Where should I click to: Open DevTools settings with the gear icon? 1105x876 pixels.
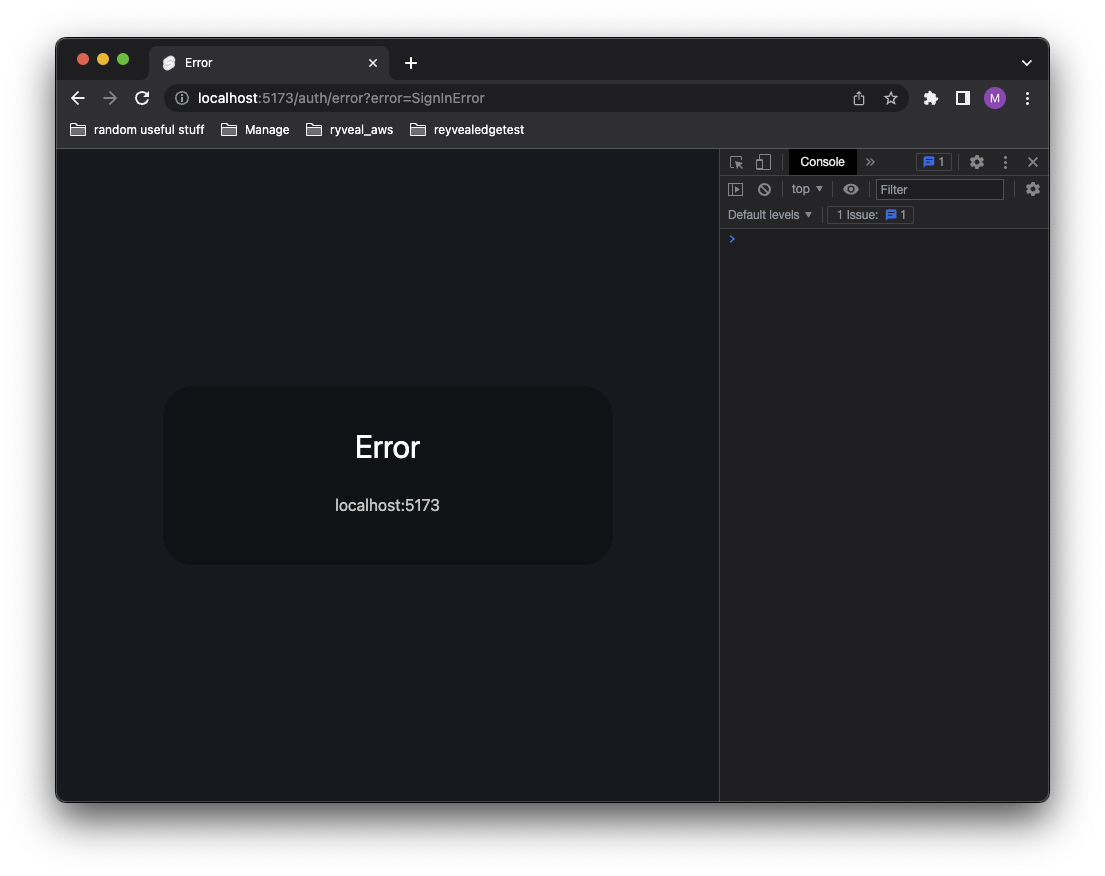tap(976, 161)
